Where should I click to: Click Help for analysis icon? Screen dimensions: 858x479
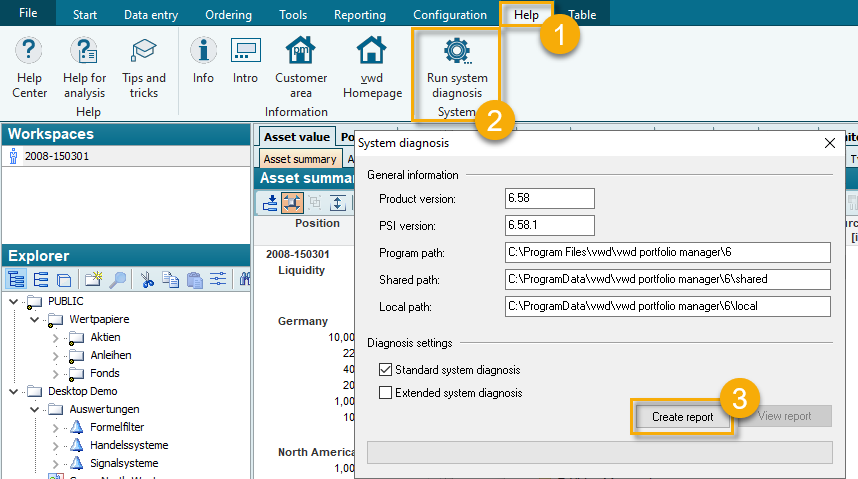point(84,65)
